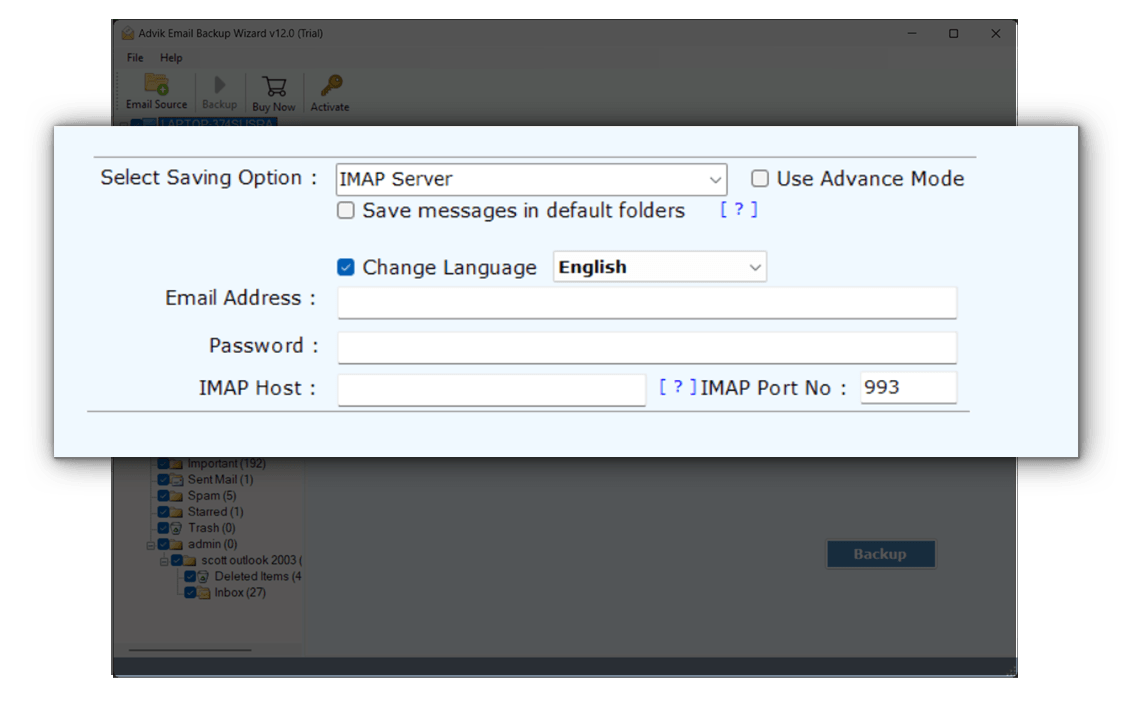Image resolution: width=1140 pixels, height=709 pixels.
Task: Uncheck the Deleted Items checkbox
Action: (x=190, y=577)
